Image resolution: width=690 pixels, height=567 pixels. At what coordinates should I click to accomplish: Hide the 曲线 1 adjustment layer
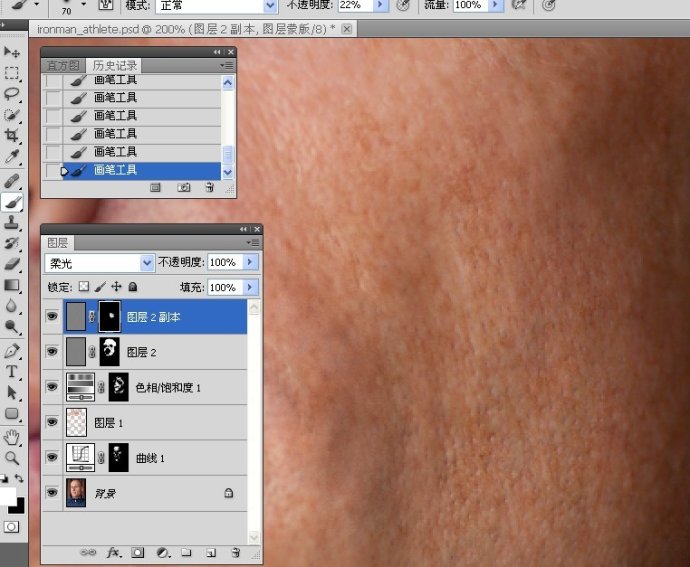pos(51,457)
